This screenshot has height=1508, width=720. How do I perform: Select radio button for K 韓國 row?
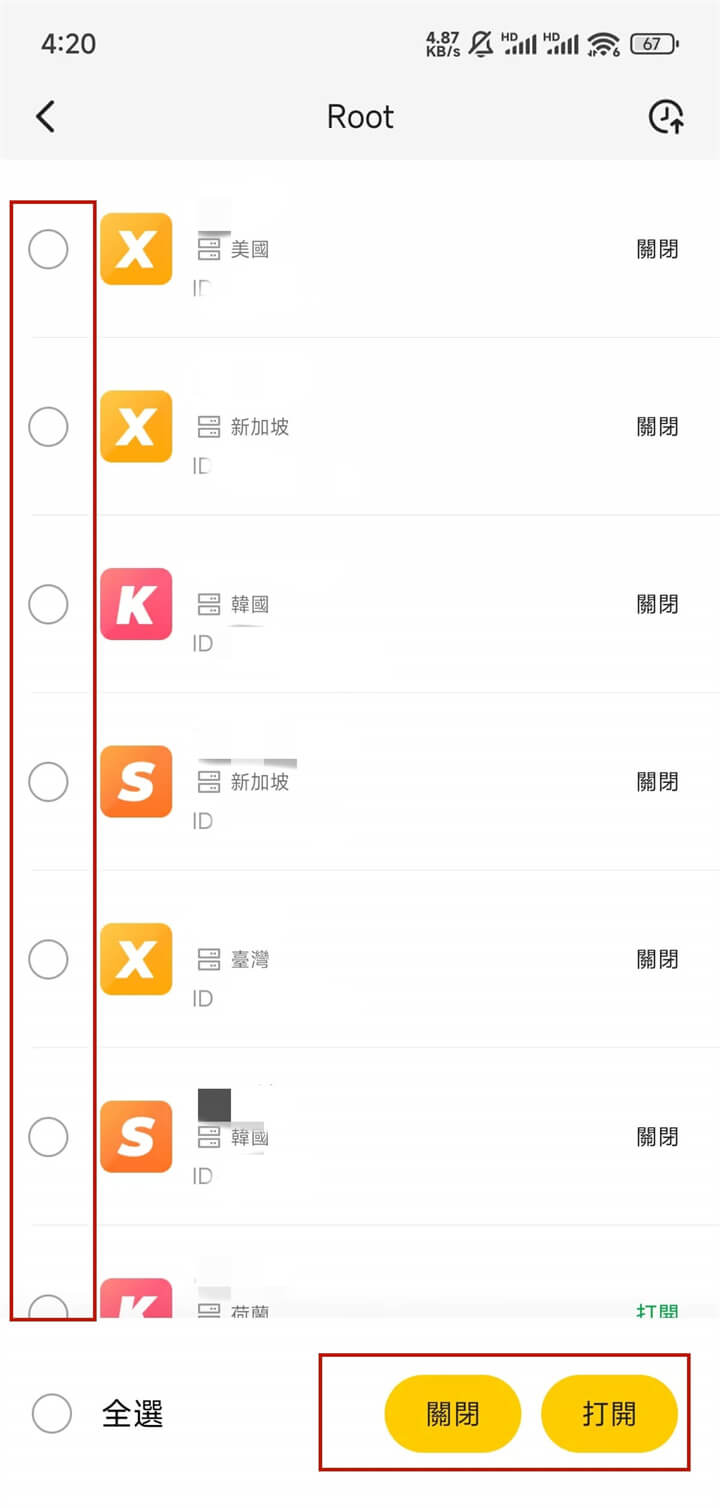point(48,604)
